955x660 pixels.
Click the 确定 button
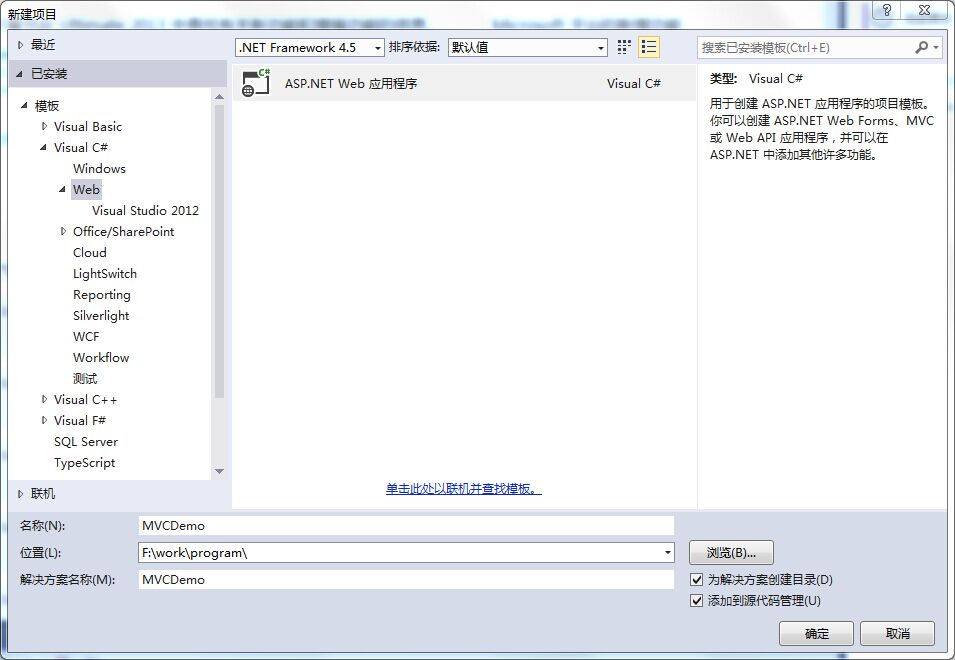point(816,634)
